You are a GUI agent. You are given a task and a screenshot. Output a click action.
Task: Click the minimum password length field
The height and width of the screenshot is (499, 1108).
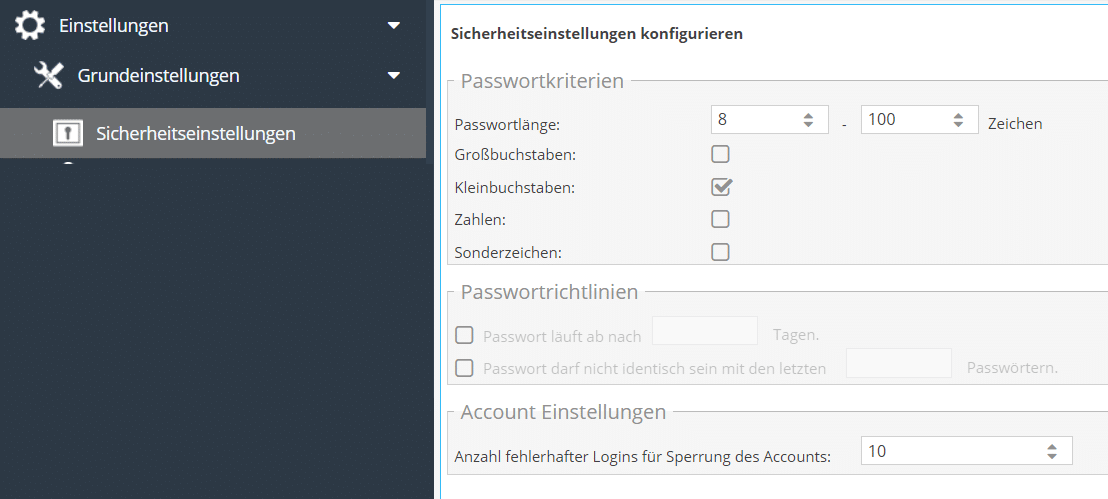(x=755, y=120)
